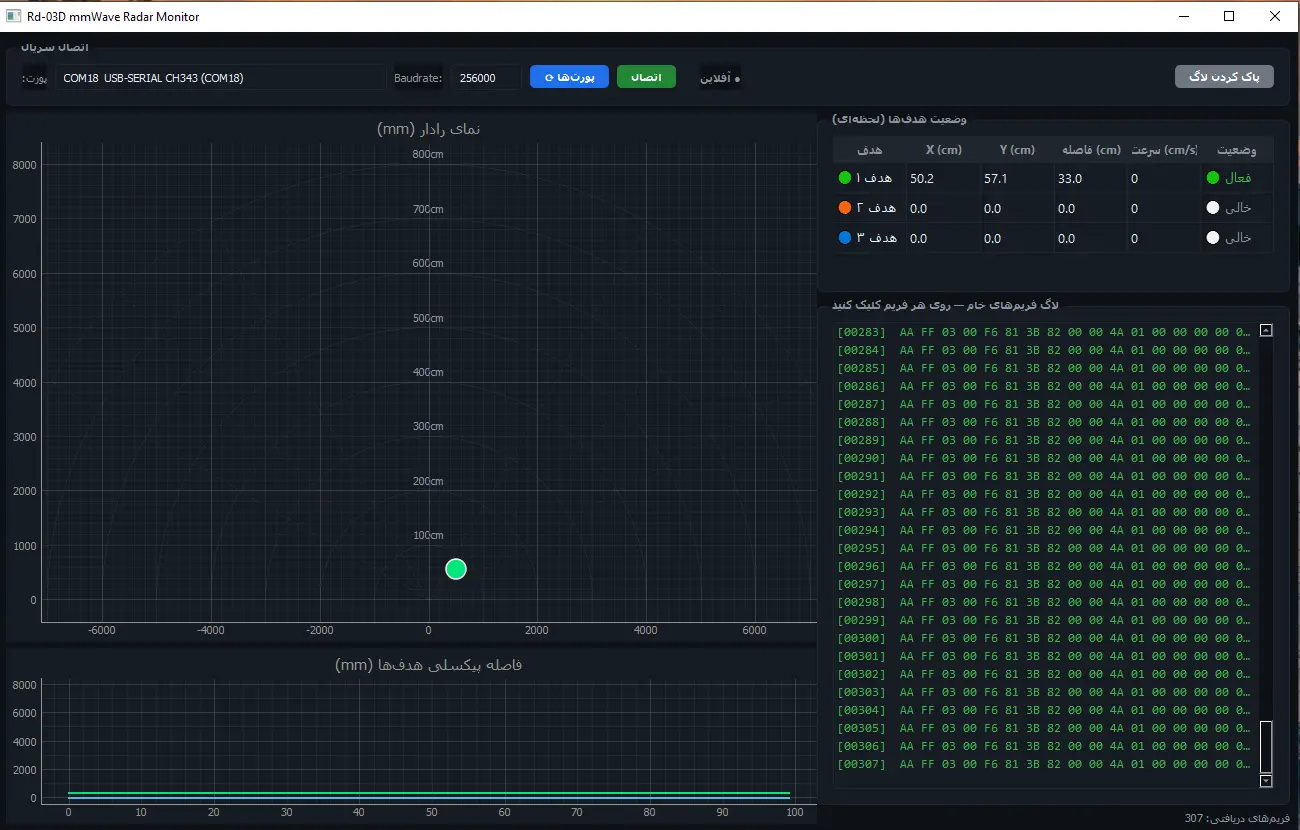This screenshot has width=1300, height=830.
Task: Maximize the Rd-03D mmWave Radar Monitor window
Action: [x=1229, y=16]
